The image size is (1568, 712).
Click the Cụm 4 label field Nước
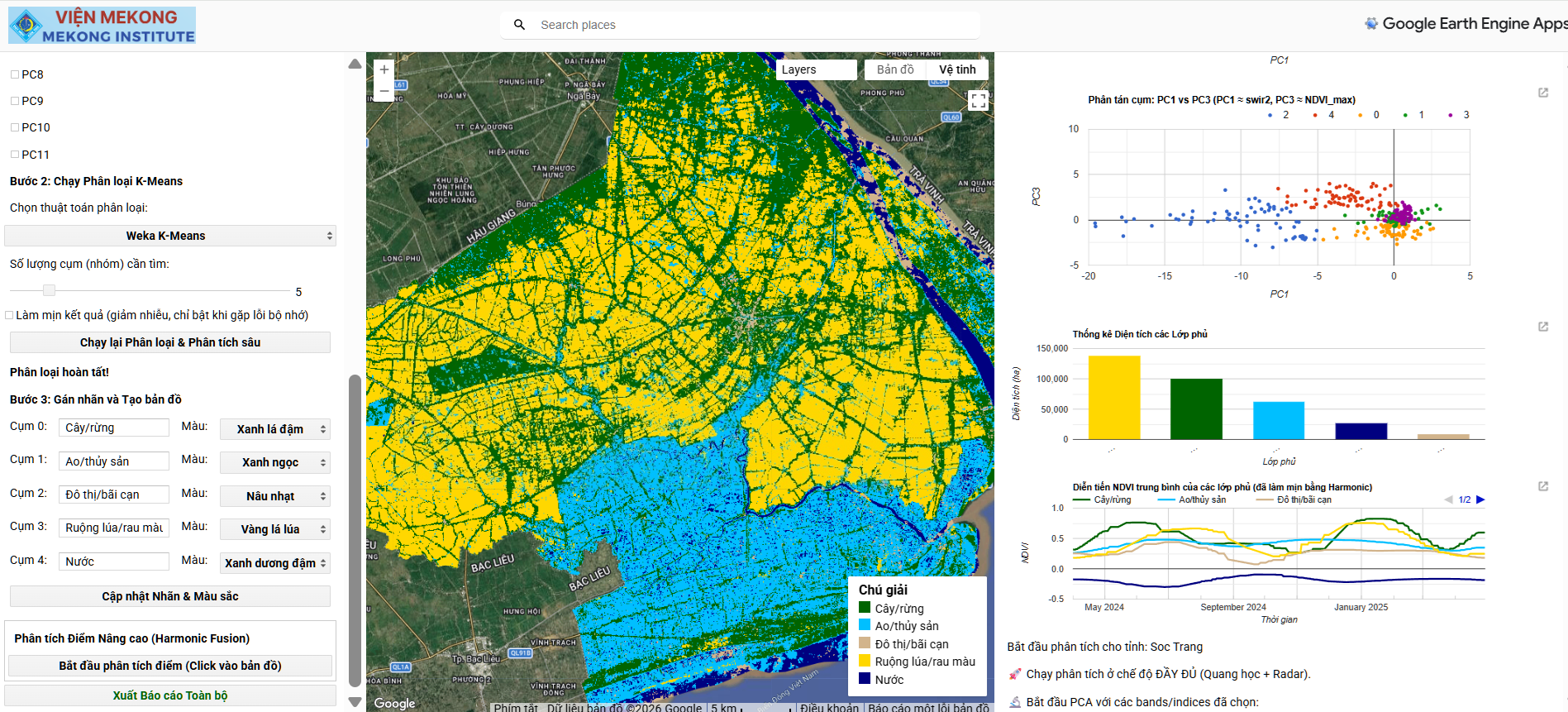[x=114, y=561]
